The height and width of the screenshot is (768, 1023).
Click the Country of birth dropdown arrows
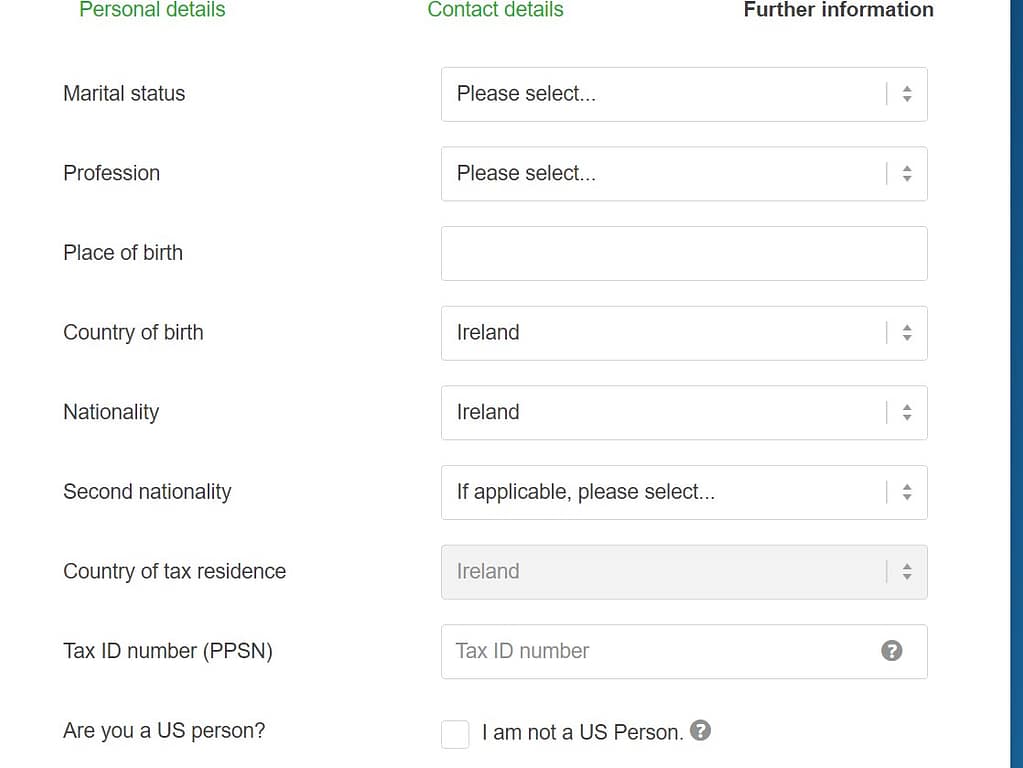pyautogui.click(x=907, y=333)
